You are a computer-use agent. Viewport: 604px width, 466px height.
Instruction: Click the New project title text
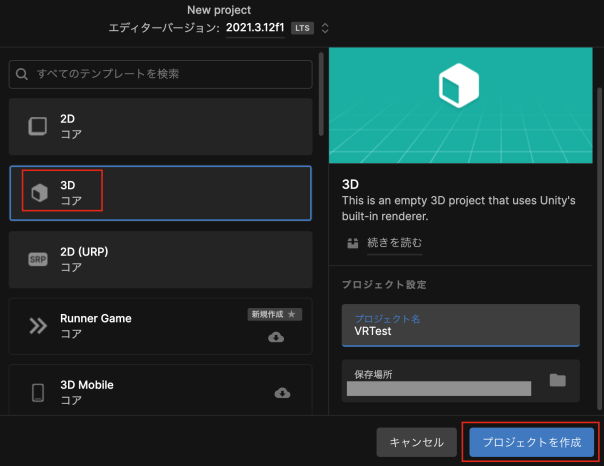coord(219,10)
